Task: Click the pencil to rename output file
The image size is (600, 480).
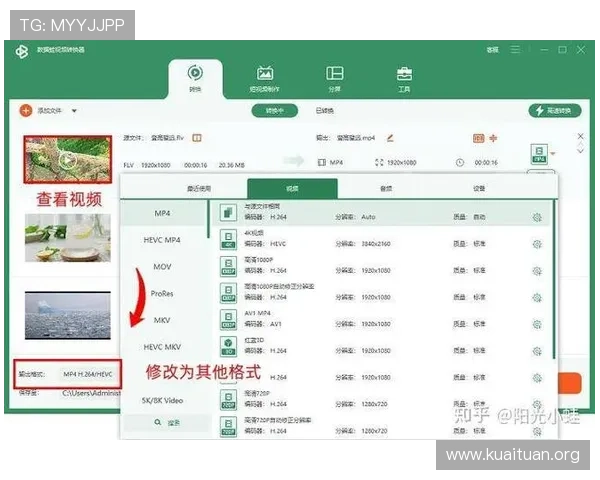Action: click(x=390, y=138)
